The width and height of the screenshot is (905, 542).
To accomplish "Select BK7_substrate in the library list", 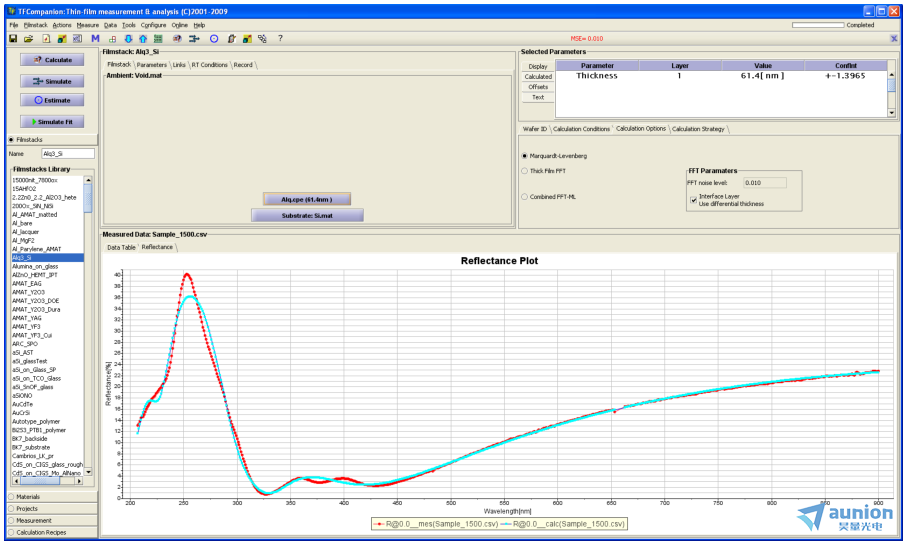I will (x=47, y=447).
